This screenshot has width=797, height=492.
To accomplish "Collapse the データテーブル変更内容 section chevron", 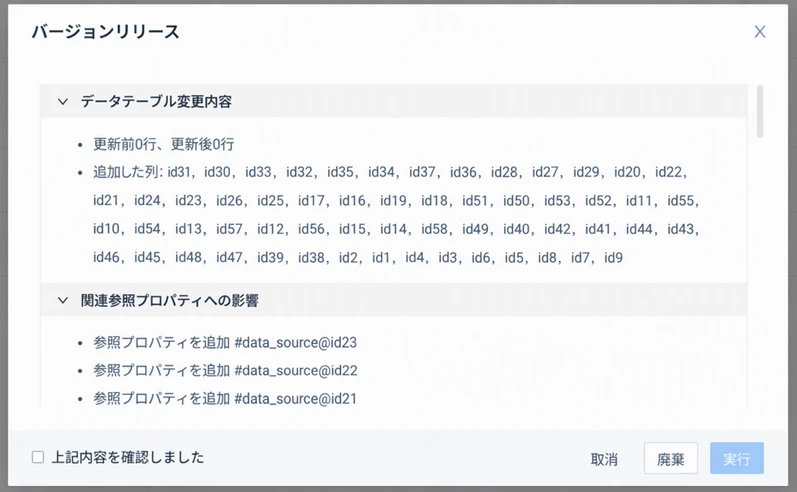I will tap(63, 102).
